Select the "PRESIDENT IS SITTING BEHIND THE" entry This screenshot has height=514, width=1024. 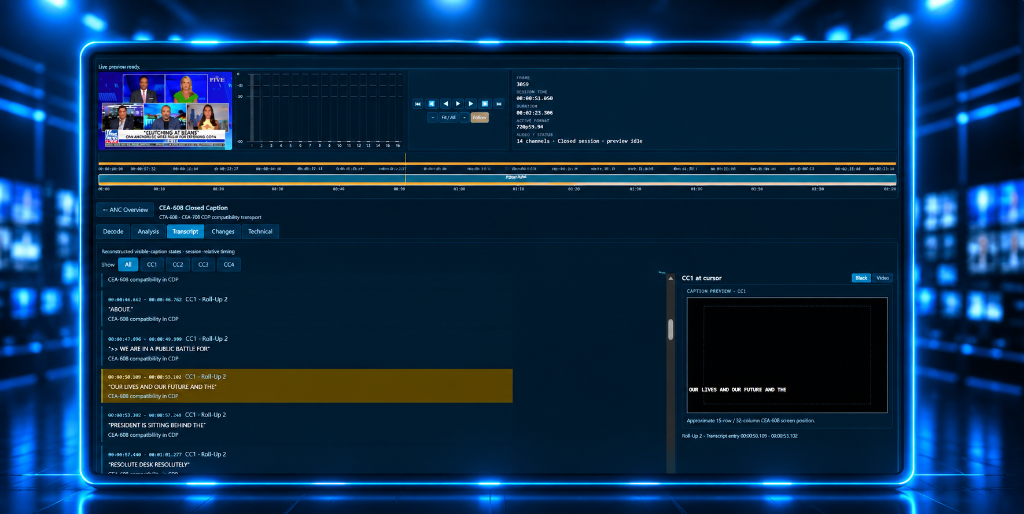coord(307,425)
